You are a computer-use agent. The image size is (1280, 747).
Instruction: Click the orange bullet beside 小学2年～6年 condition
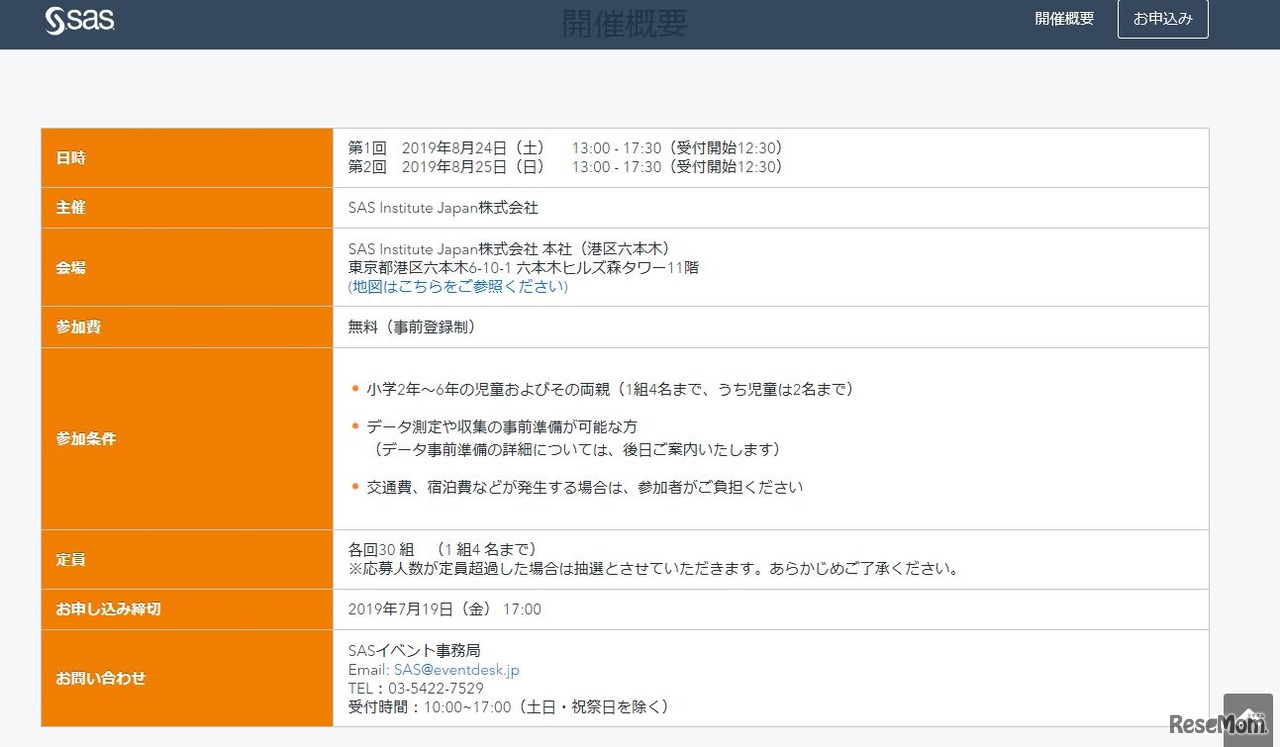click(353, 389)
